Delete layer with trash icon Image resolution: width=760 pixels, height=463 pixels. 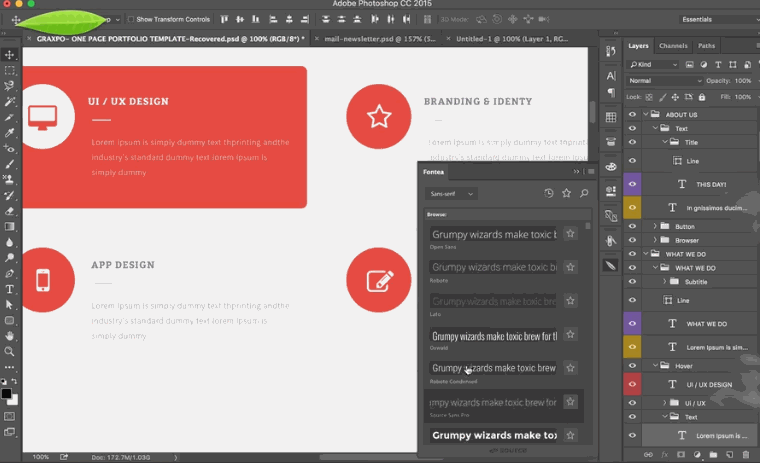745,454
